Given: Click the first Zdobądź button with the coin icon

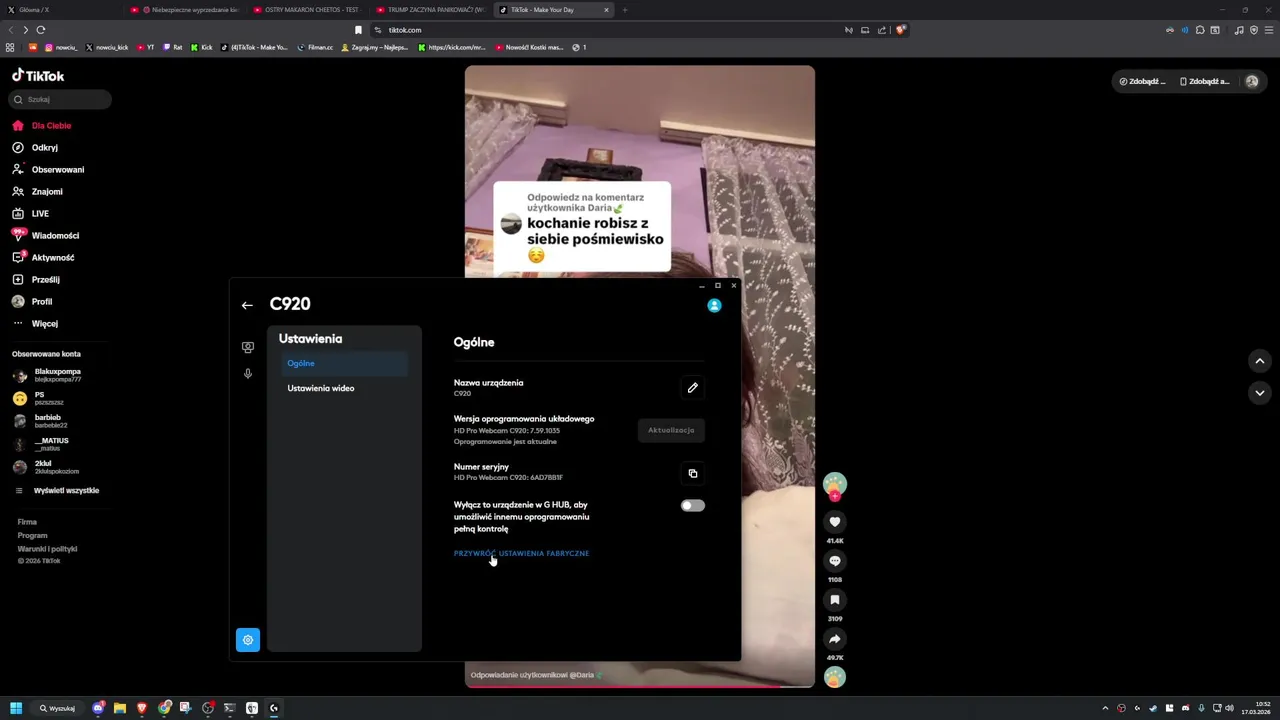Looking at the screenshot, I should (1142, 81).
